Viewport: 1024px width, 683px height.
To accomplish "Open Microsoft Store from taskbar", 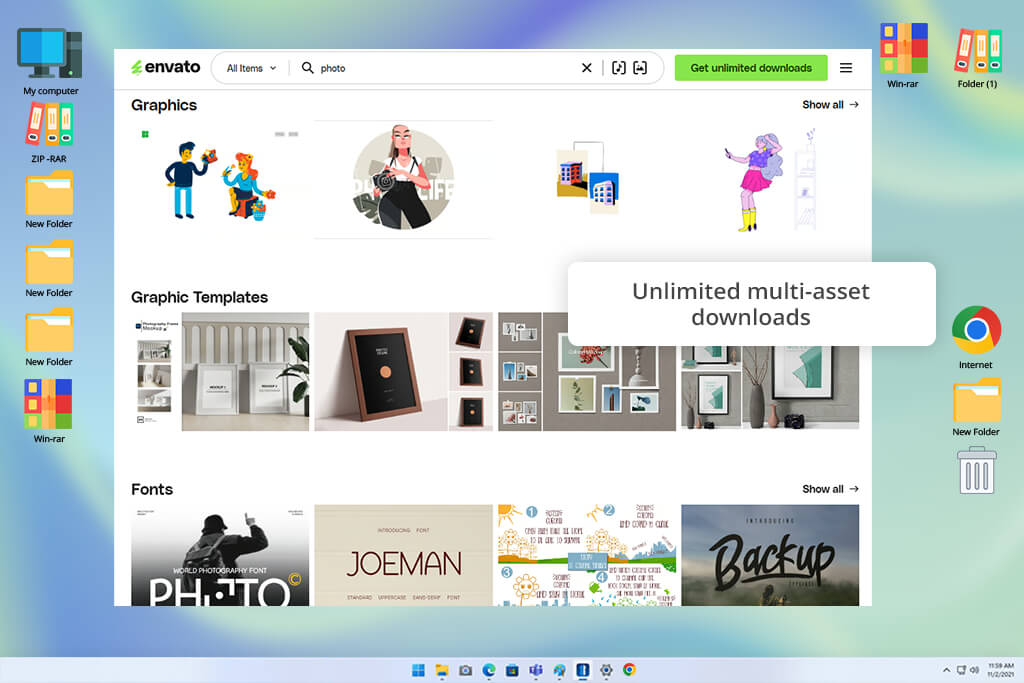I will (512, 670).
